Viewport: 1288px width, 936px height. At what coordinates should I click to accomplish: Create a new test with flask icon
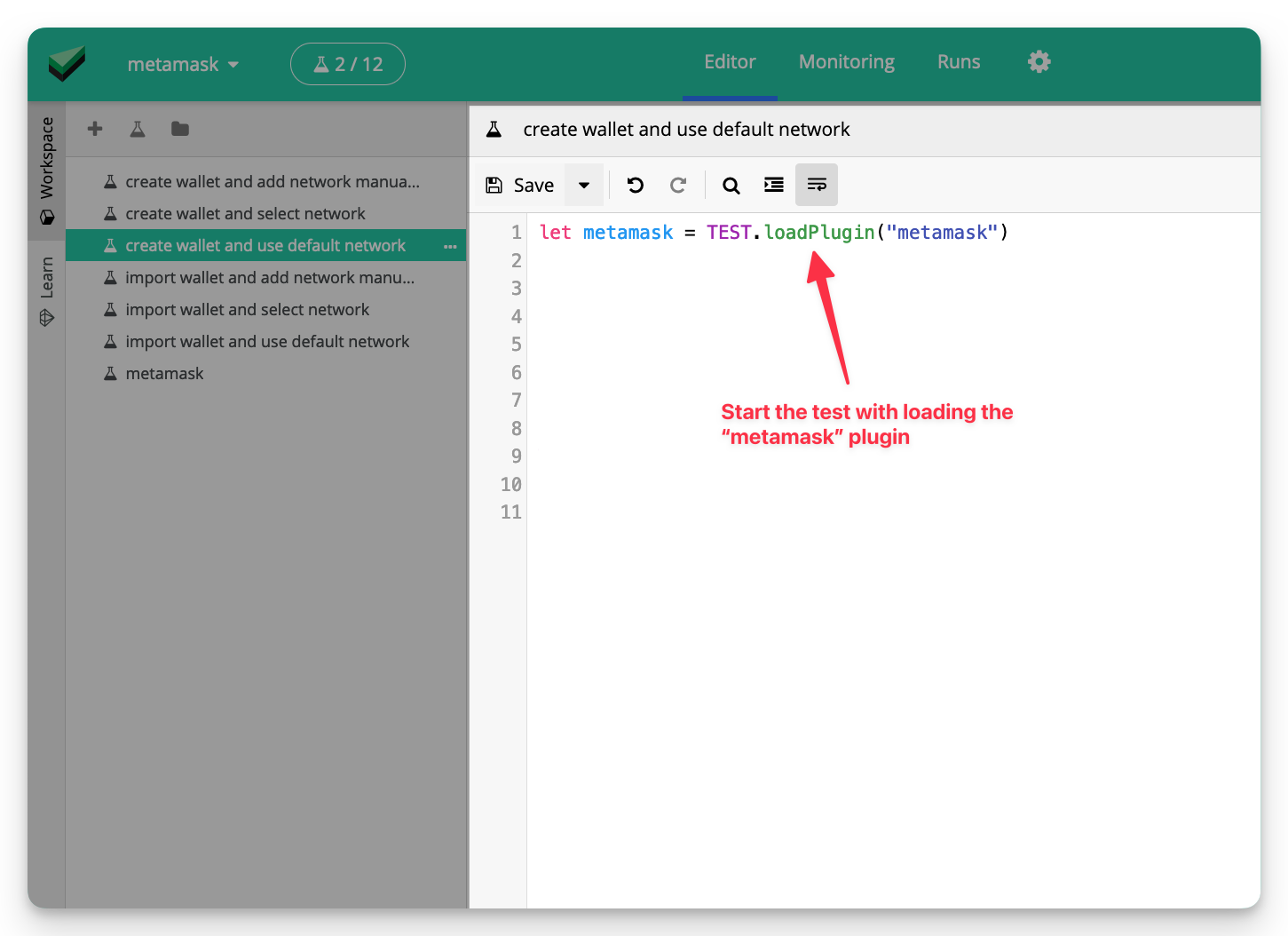[x=138, y=129]
